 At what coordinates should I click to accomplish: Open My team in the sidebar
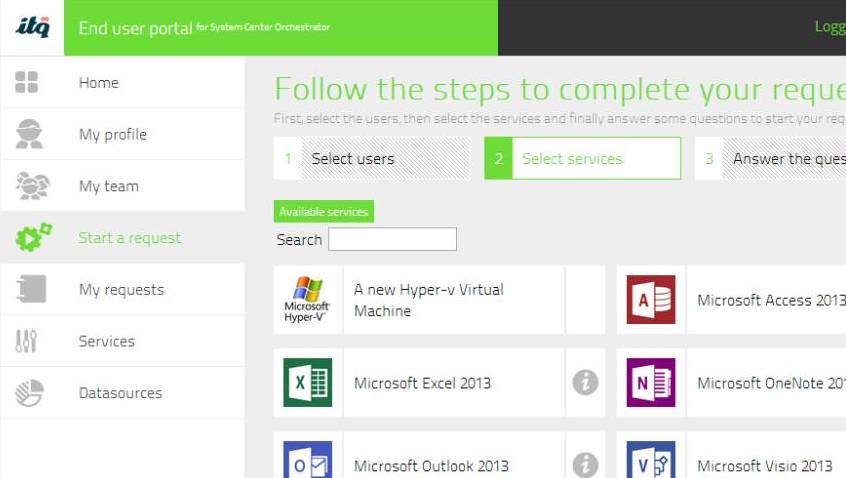(123, 186)
